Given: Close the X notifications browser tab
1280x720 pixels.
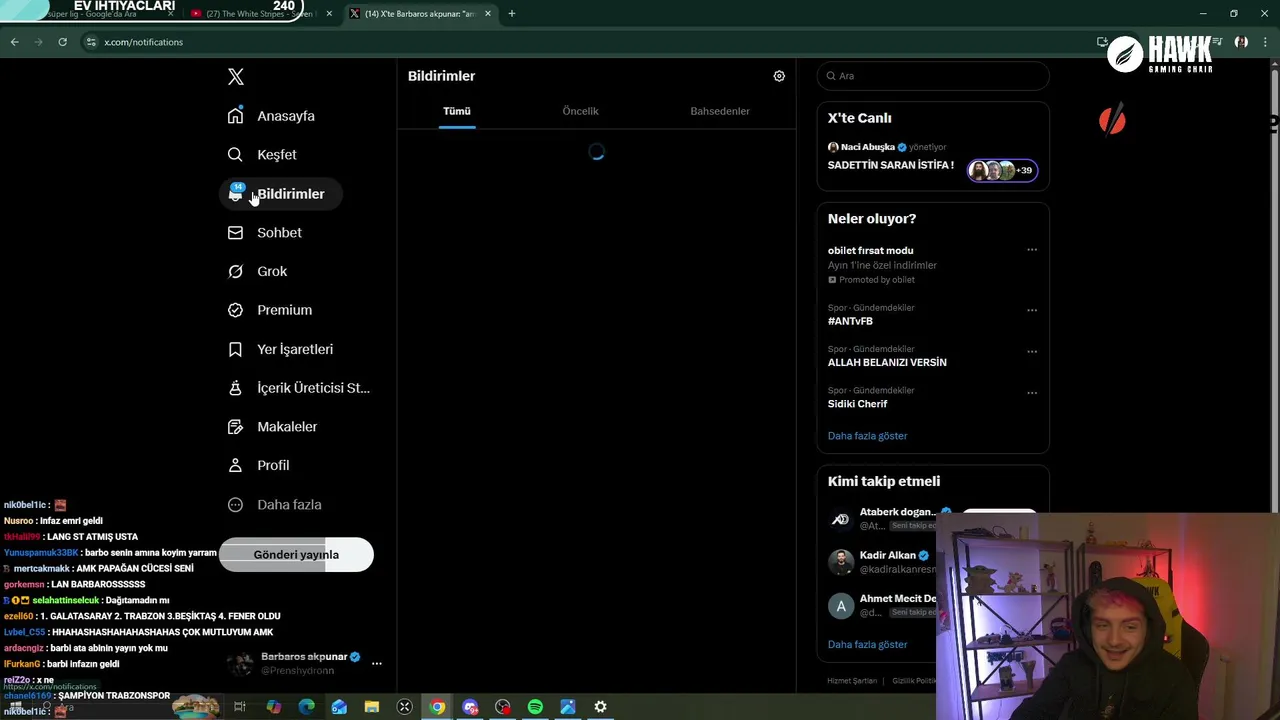Looking at the screenshot, I should [x=486, y=14].
